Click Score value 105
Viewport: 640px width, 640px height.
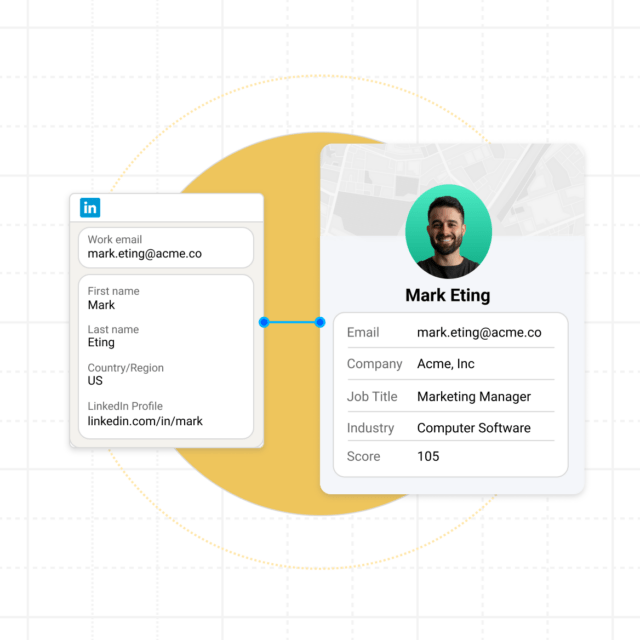428,456
